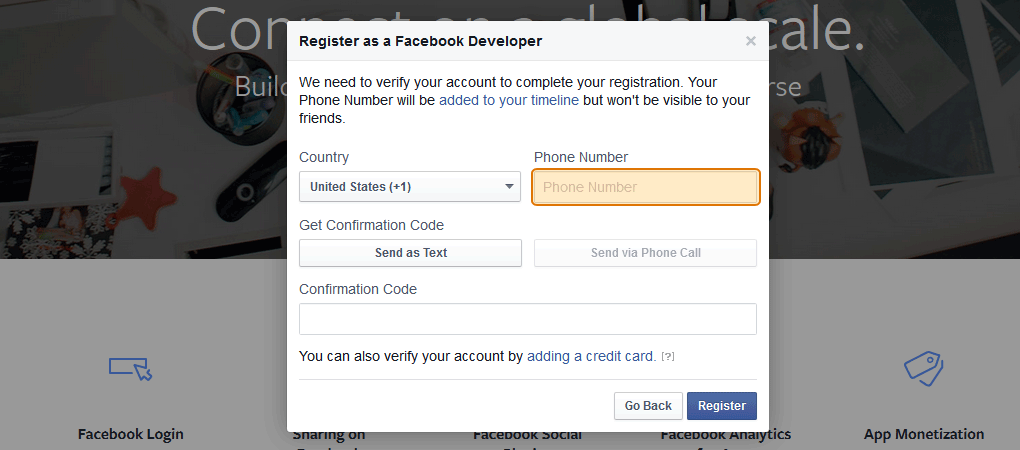
Task: Click the Facebook Login icon
Action: pos(130,369)
